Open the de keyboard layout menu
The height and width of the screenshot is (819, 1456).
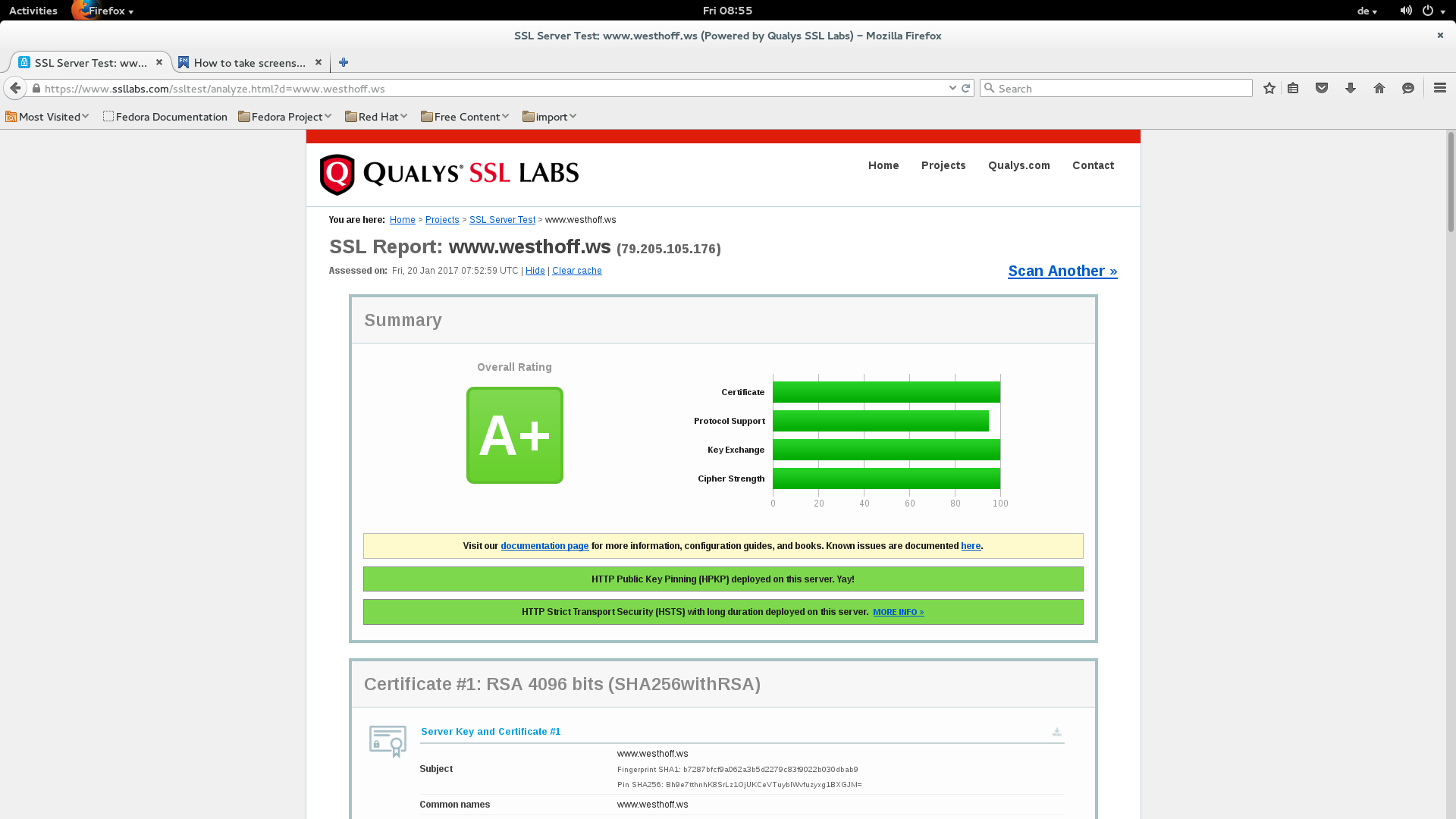click(1367, 11)
